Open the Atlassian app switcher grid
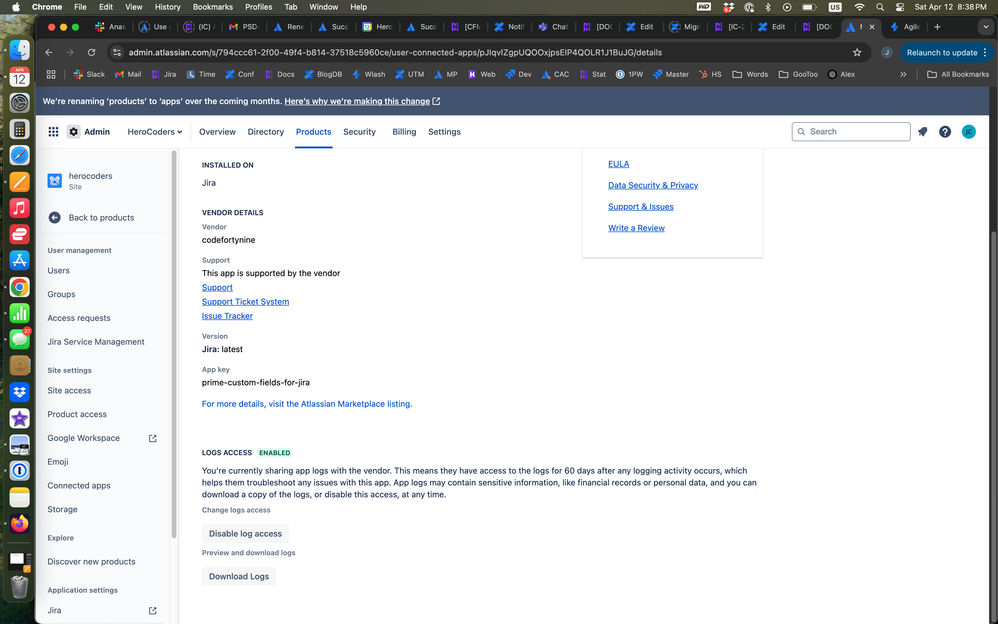The image size is (998, 624). tap(53, 131)
